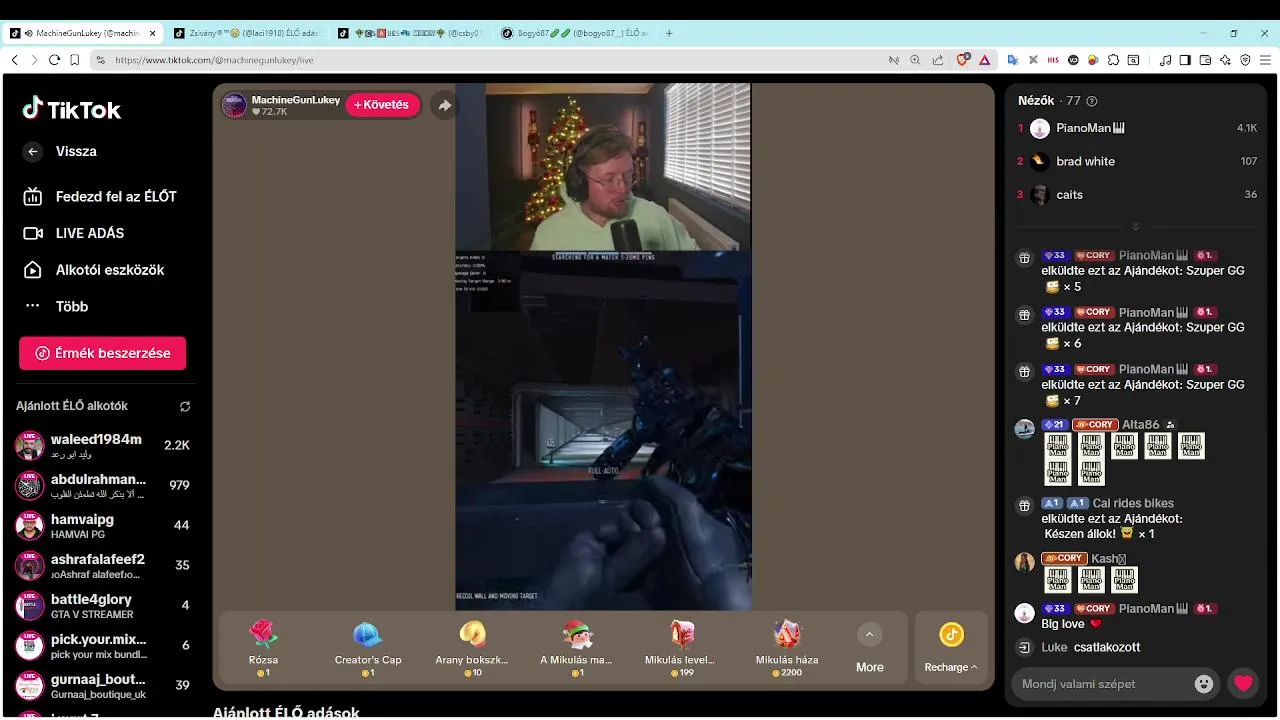Screen dimensions: 1280x720
Task: Refresh the Ajánlott ÉLŐ alkotók list
Action: 185,407
